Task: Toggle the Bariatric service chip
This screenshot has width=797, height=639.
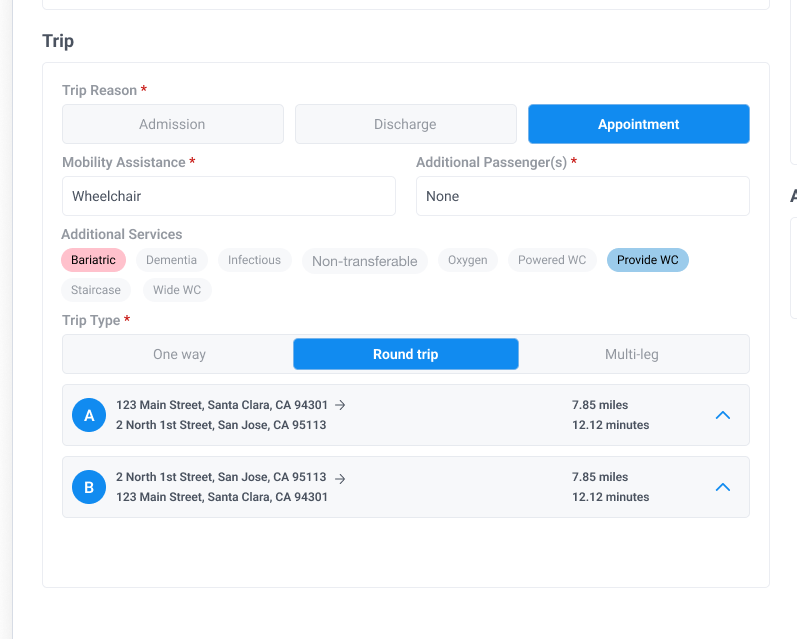Action: 94,260
